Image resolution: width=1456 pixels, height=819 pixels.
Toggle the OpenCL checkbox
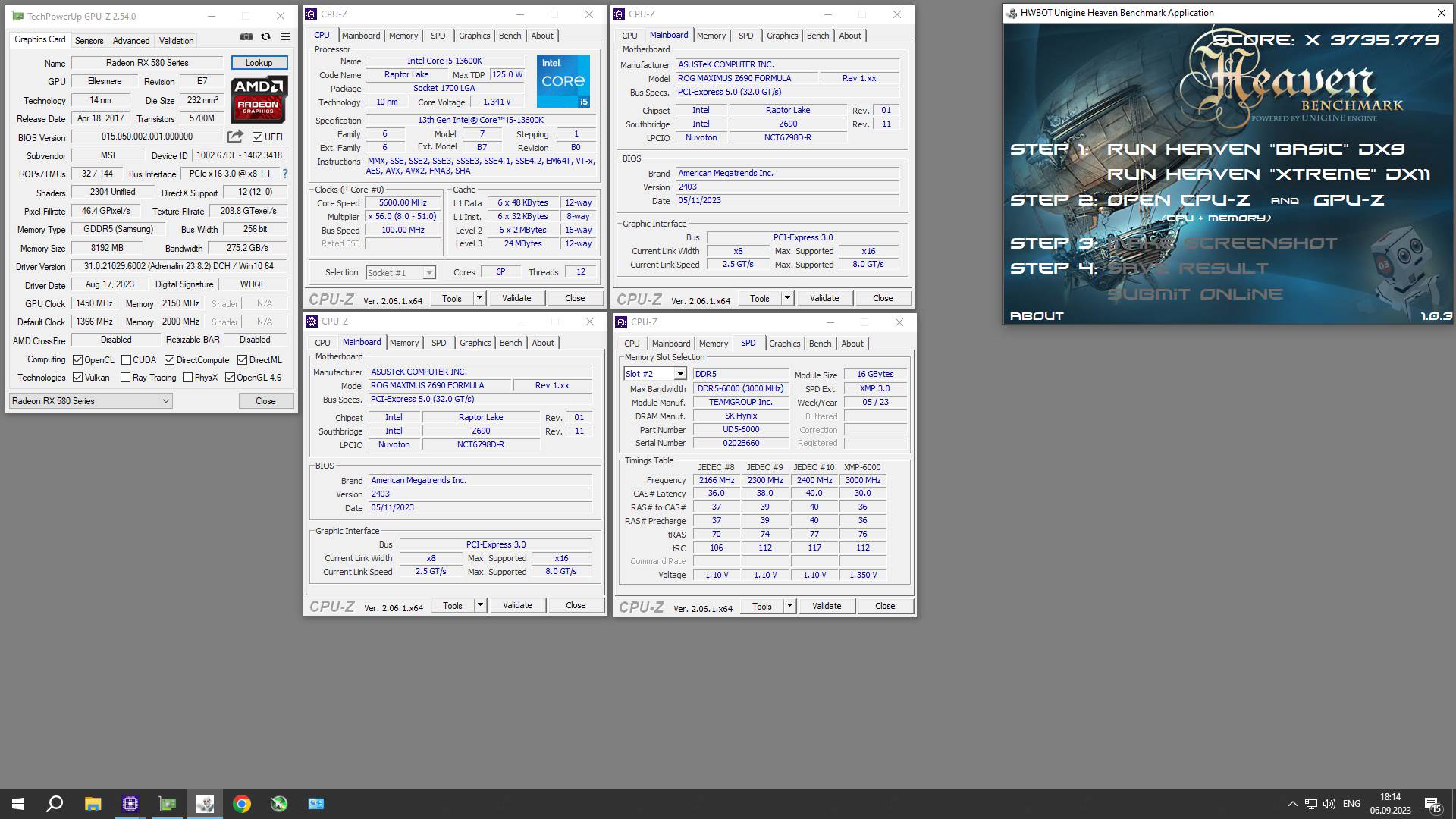pos(77,360)
